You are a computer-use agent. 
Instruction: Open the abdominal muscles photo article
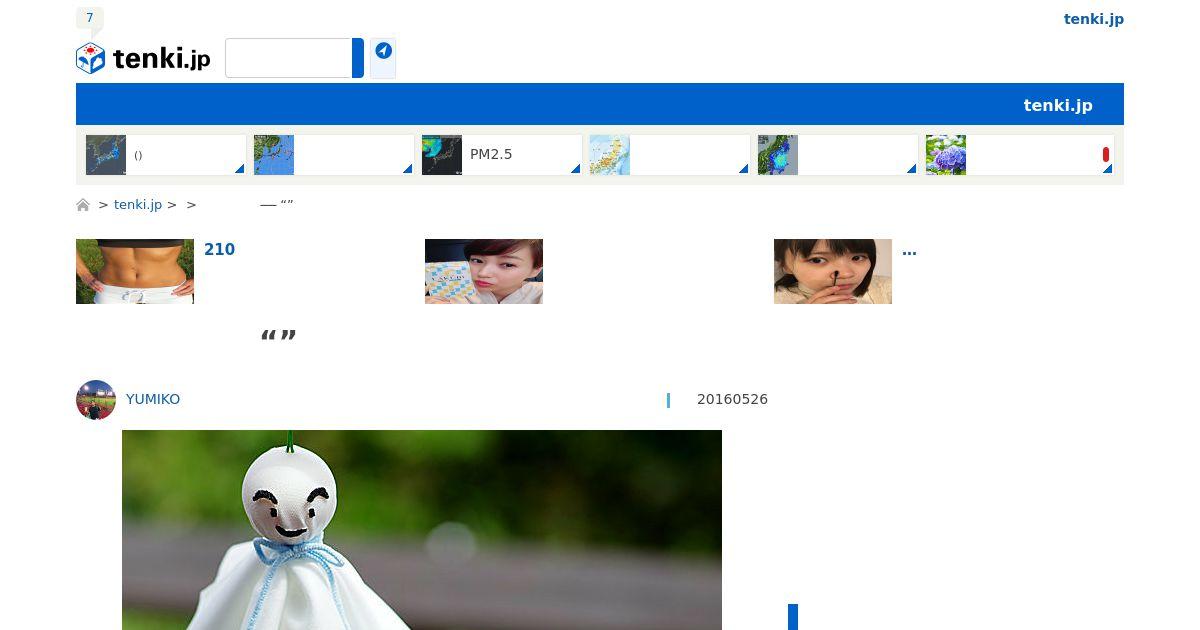(x=135, y=271)
